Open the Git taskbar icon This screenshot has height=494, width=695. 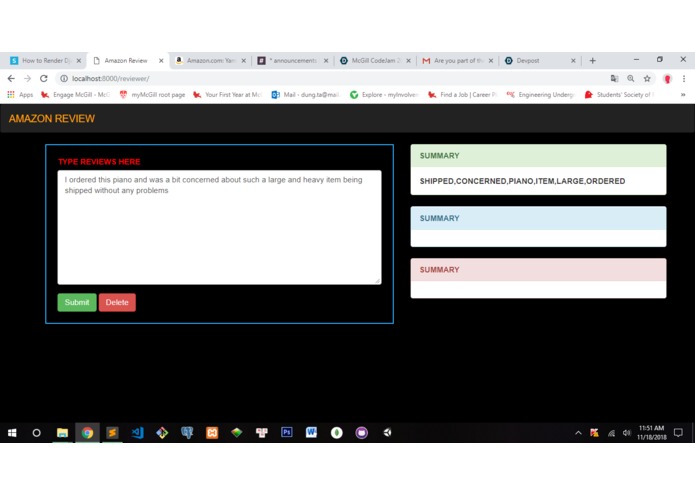tap(162, 433)
